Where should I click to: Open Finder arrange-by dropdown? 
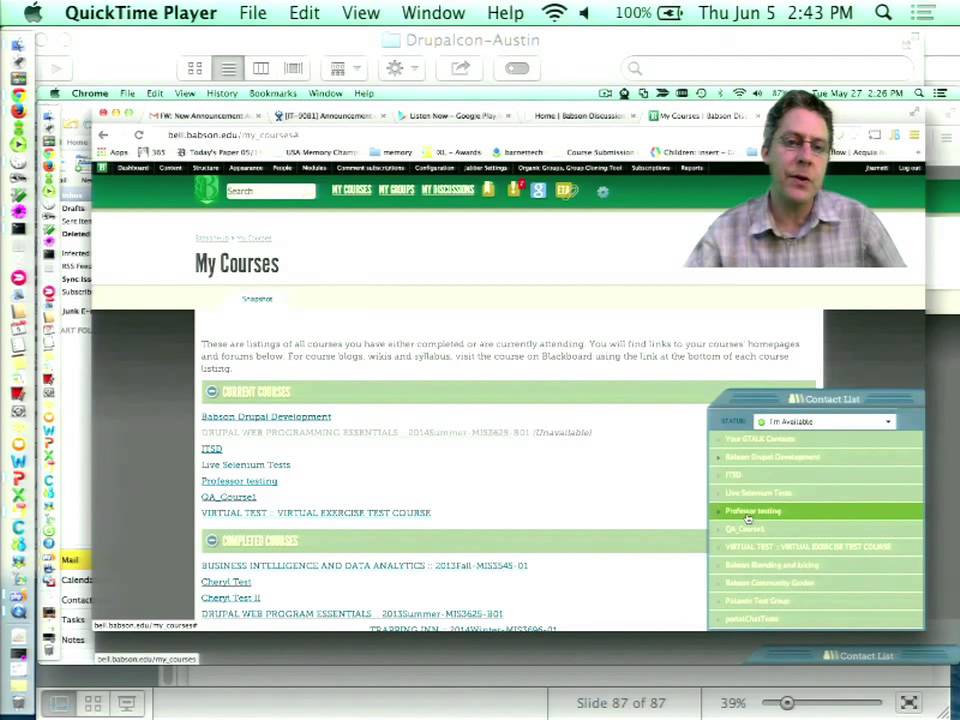[345, 68]
